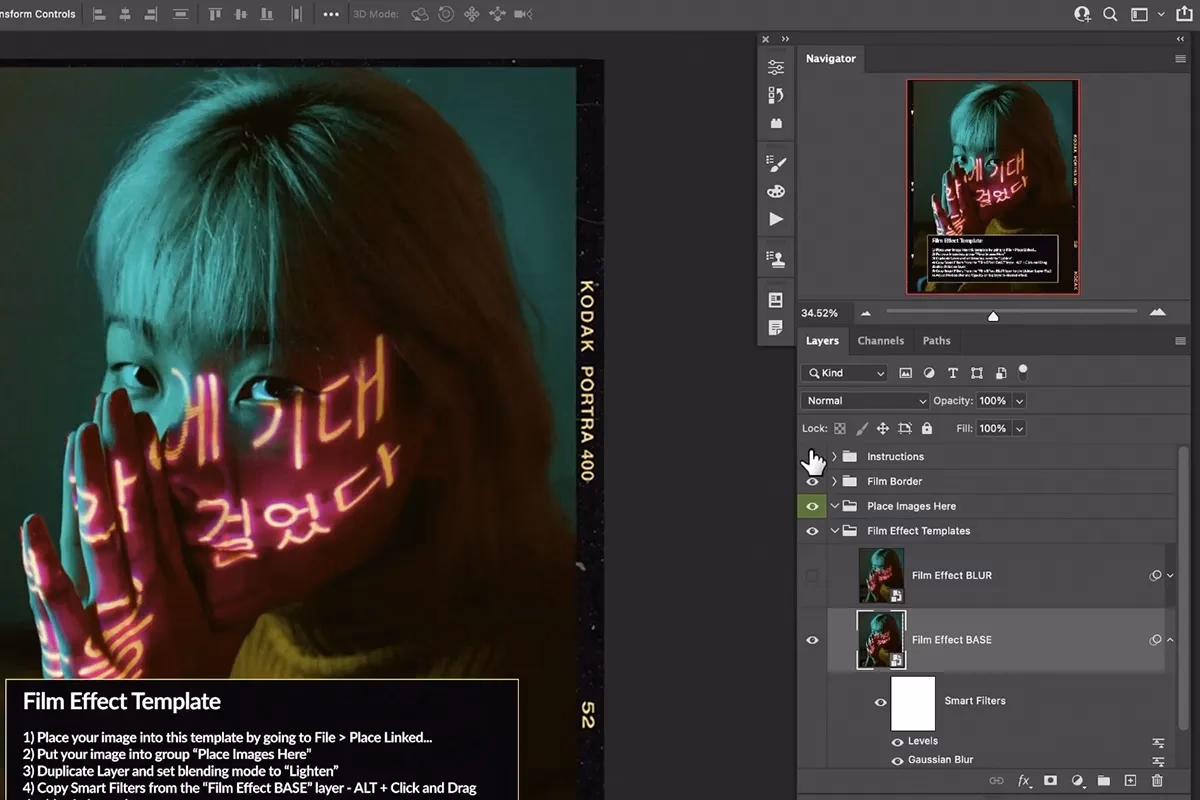Click the Create new layer icon
Viewport: 1200px width, 800px height.
coord(1131,780)
